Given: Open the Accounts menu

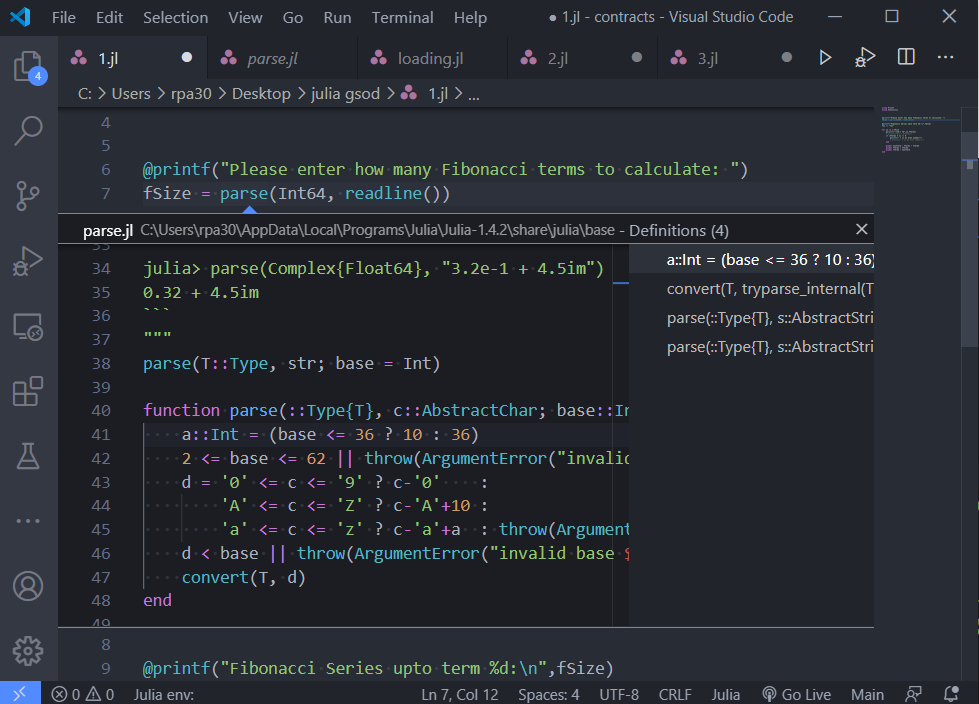Looking at the screenshot, I should (29, 586).
